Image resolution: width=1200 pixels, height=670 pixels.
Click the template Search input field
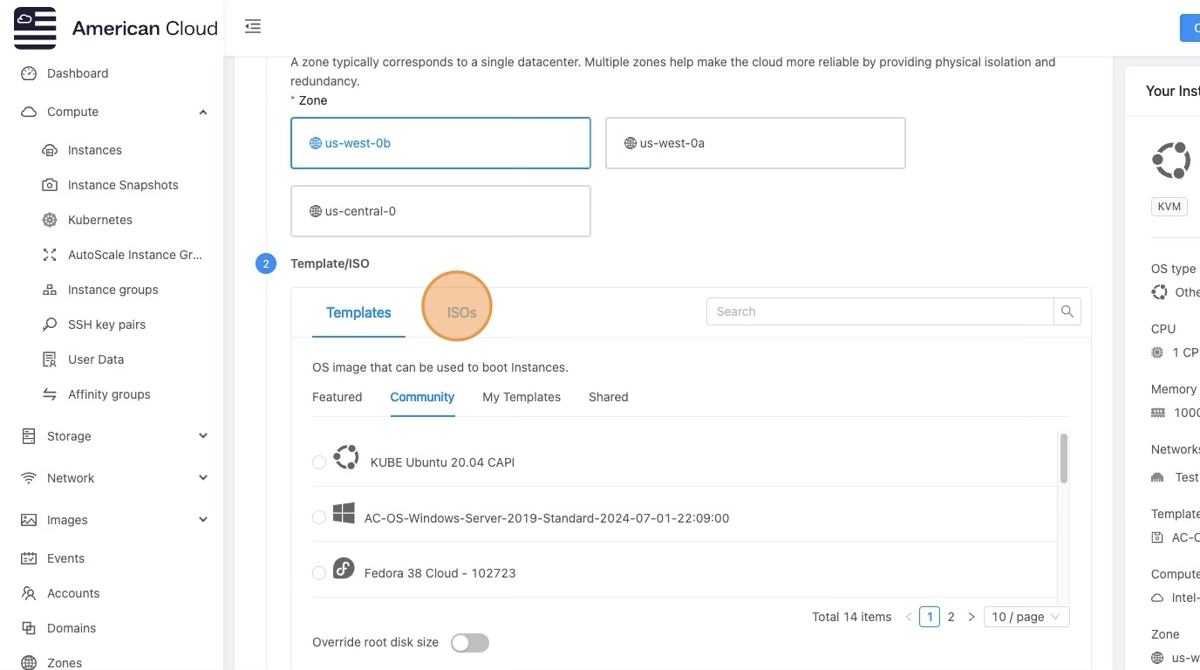click(x=880, y=312)
